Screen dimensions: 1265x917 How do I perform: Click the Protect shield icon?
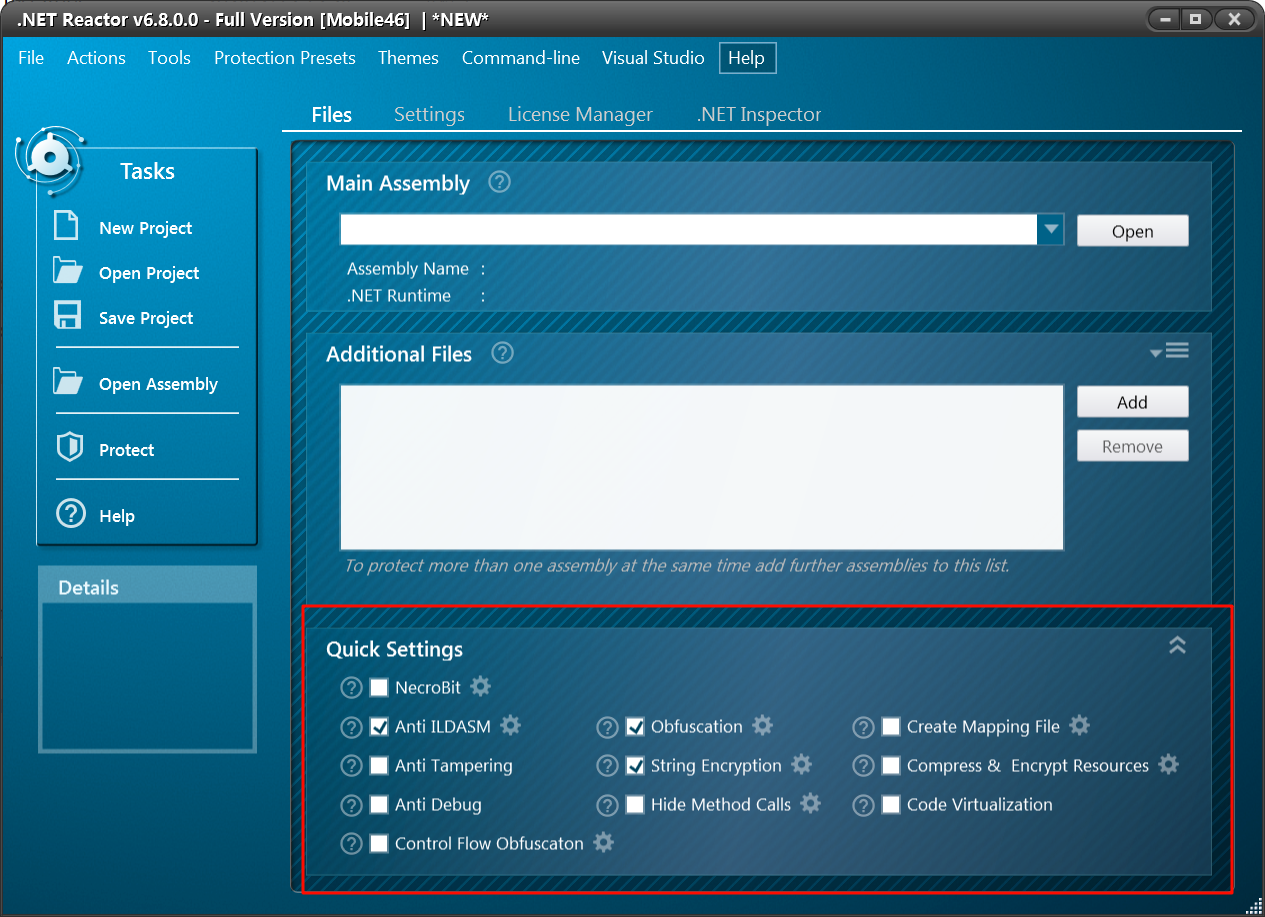tap(69, 448)
